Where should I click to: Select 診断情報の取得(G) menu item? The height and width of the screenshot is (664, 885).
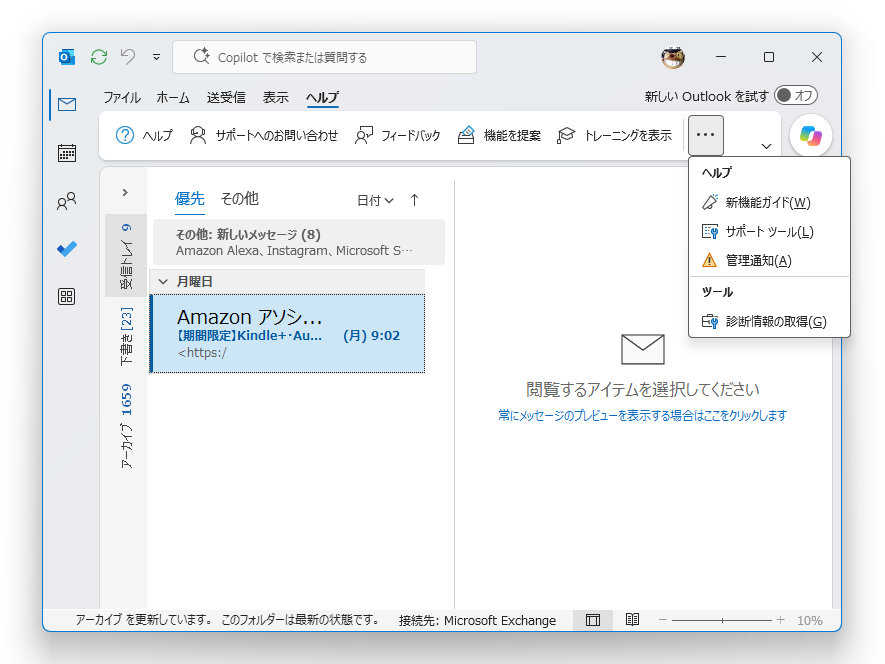point(769,321)
